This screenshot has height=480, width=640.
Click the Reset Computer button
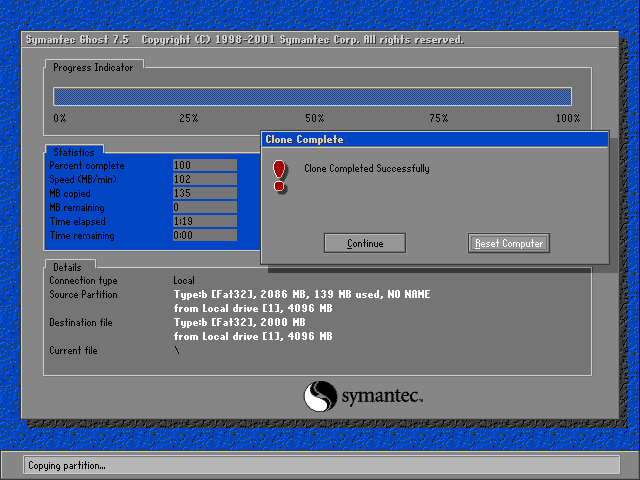coord(509,243)
